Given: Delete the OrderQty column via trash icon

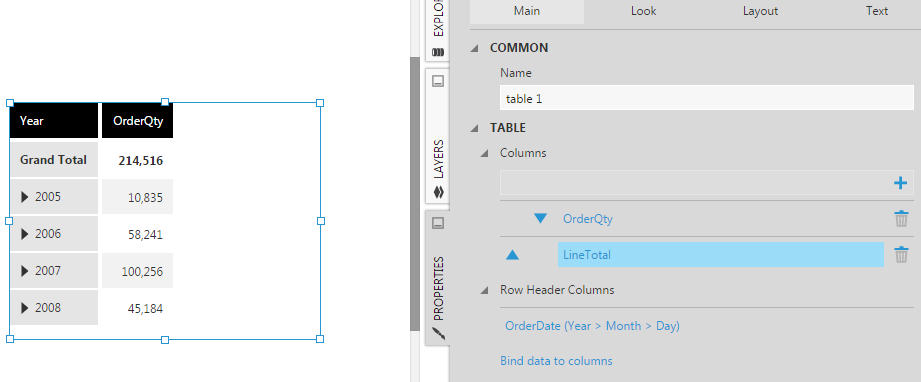Looking at the screenshot, I should pyautogui.click(x=901, y=219).
